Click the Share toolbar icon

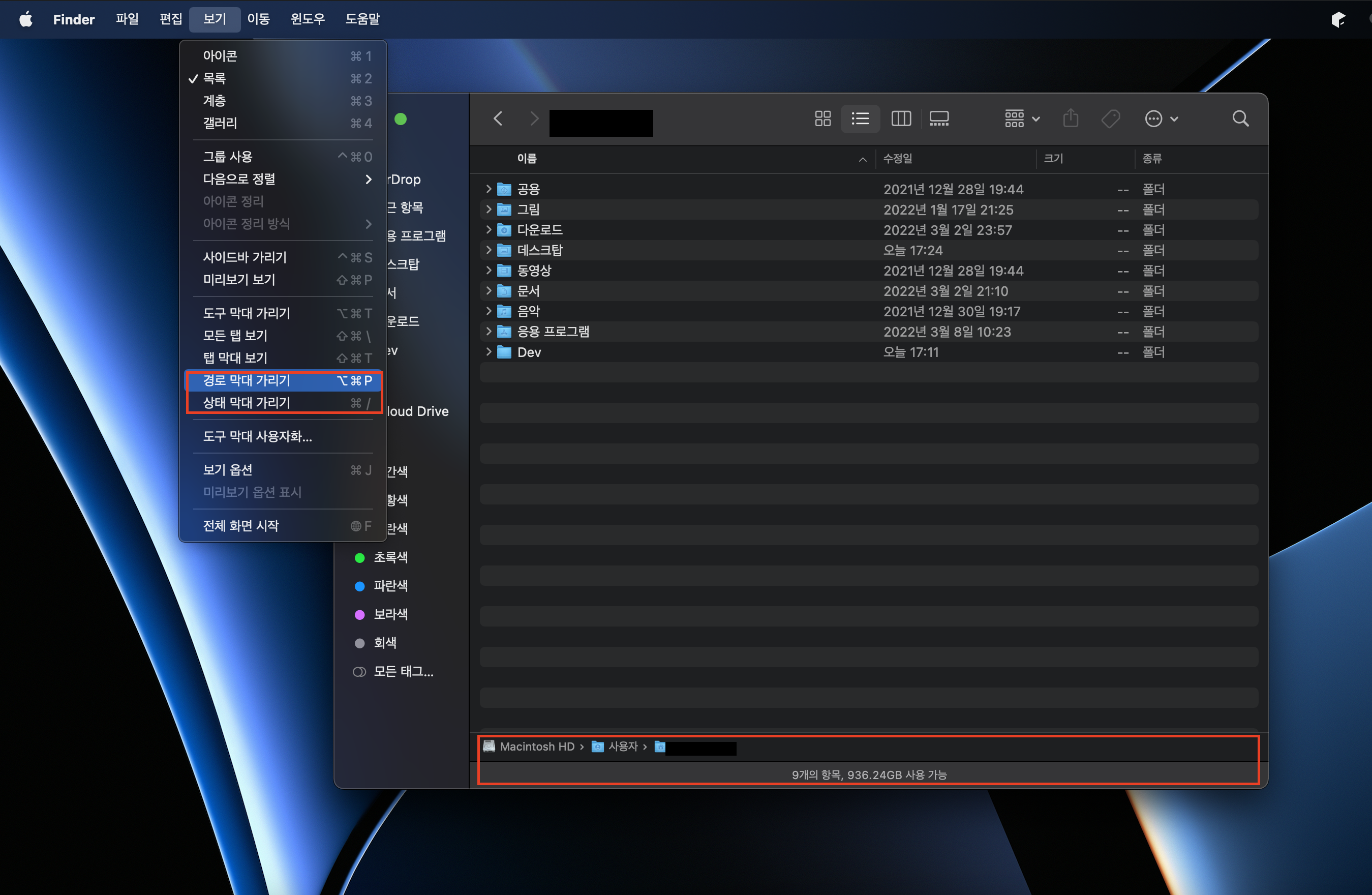click(1071, 119)
